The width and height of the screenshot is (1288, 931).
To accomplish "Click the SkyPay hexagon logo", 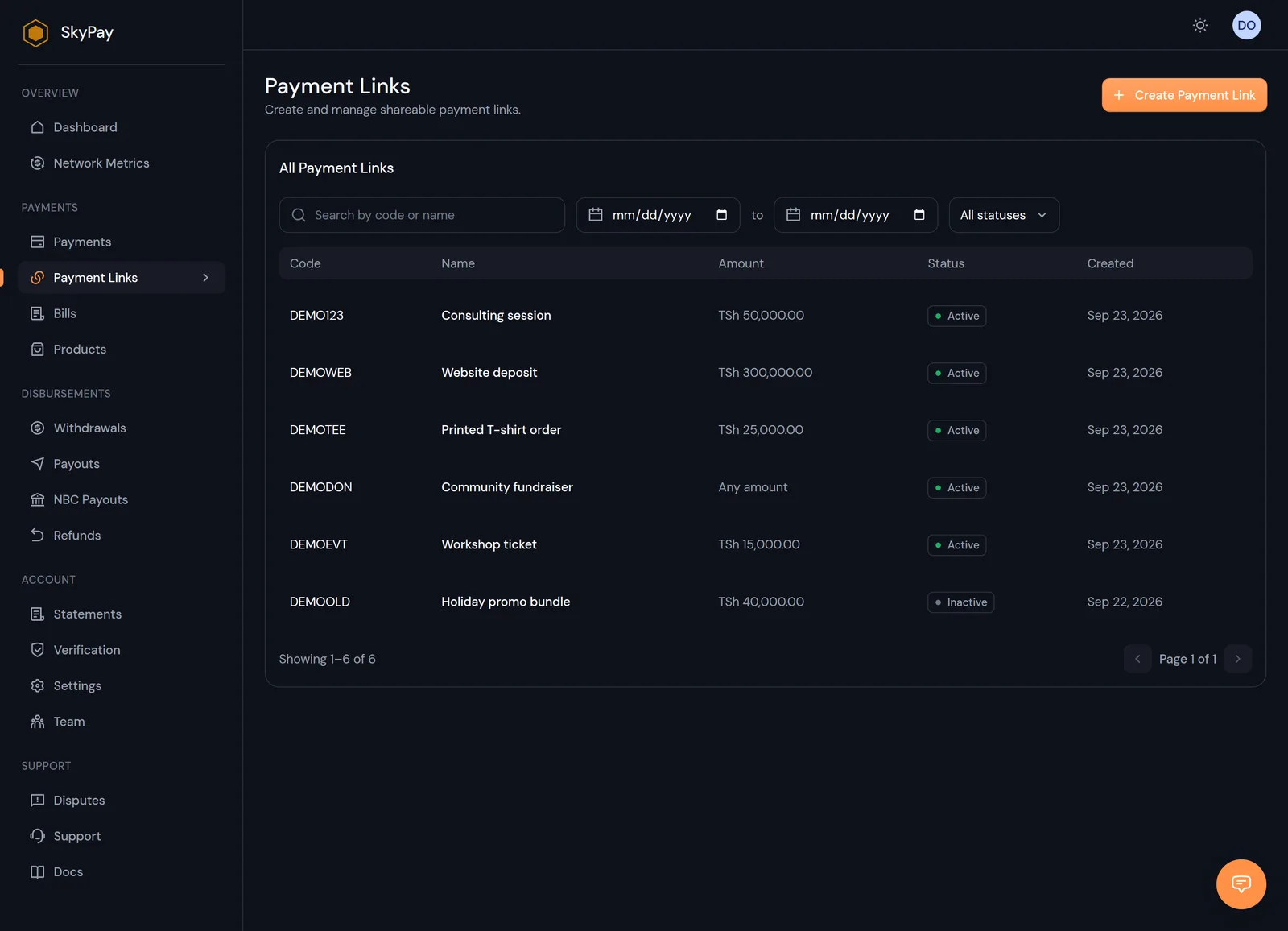I will coord(35,33).
